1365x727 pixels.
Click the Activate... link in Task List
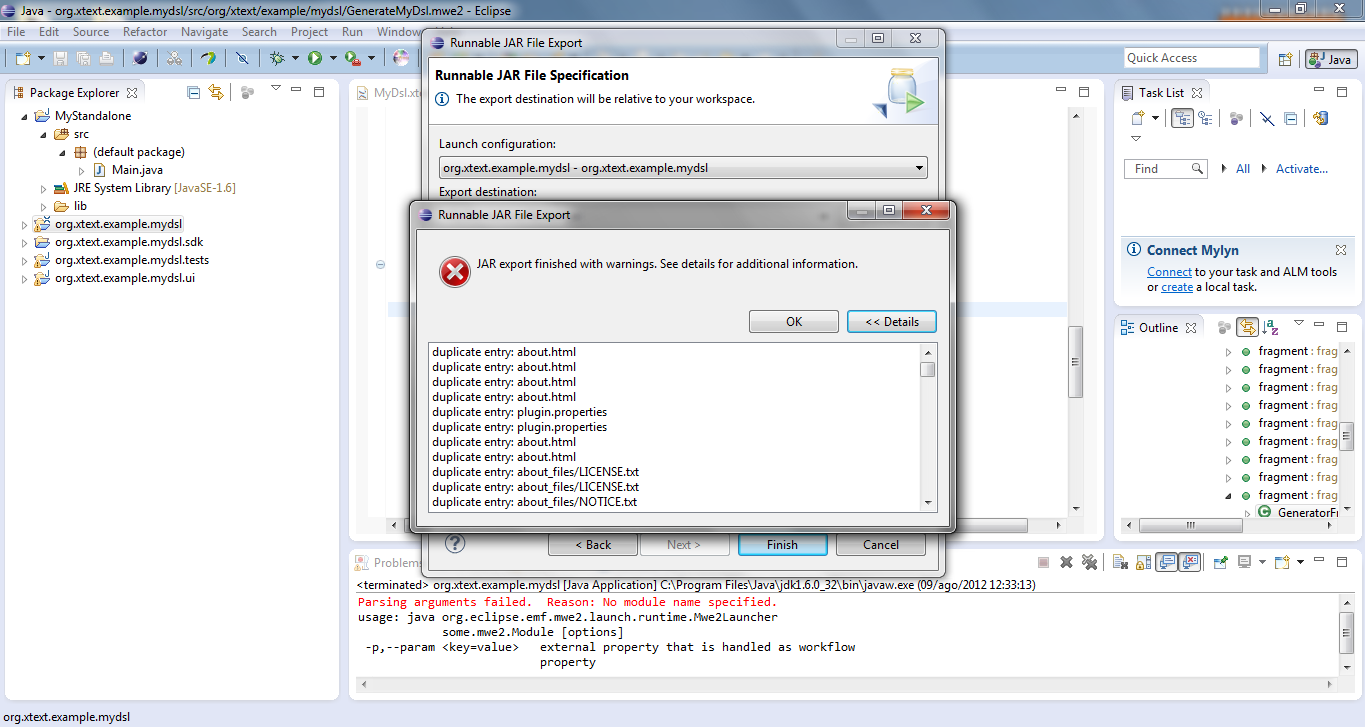click(x=1302, y=169)
